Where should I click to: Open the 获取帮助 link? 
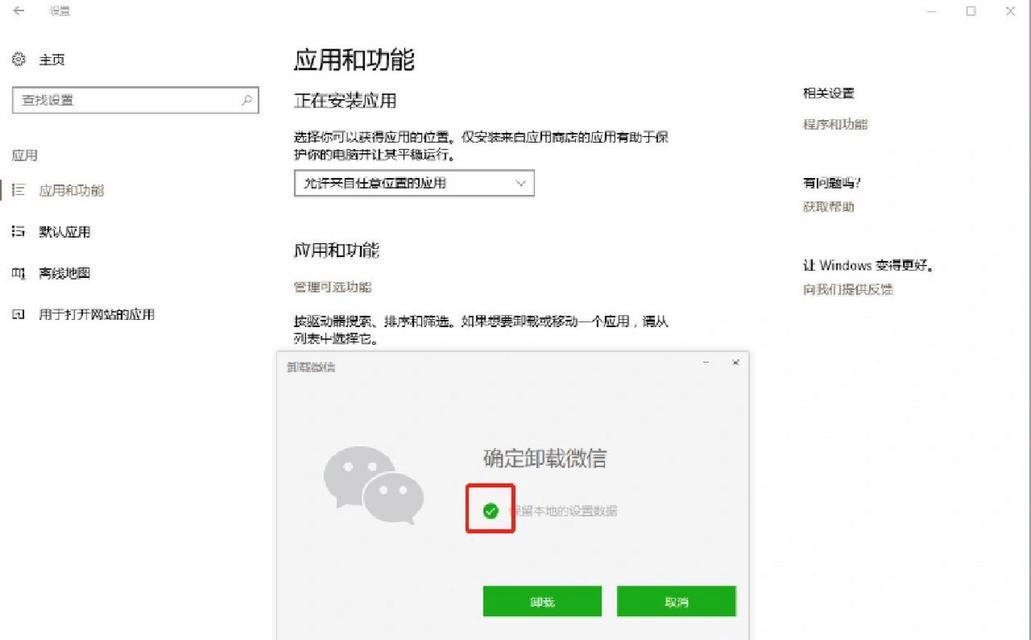828,207
